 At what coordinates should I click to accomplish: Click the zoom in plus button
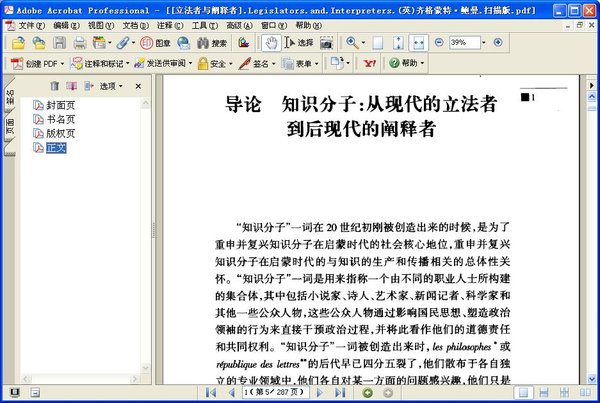coord(498,42)
